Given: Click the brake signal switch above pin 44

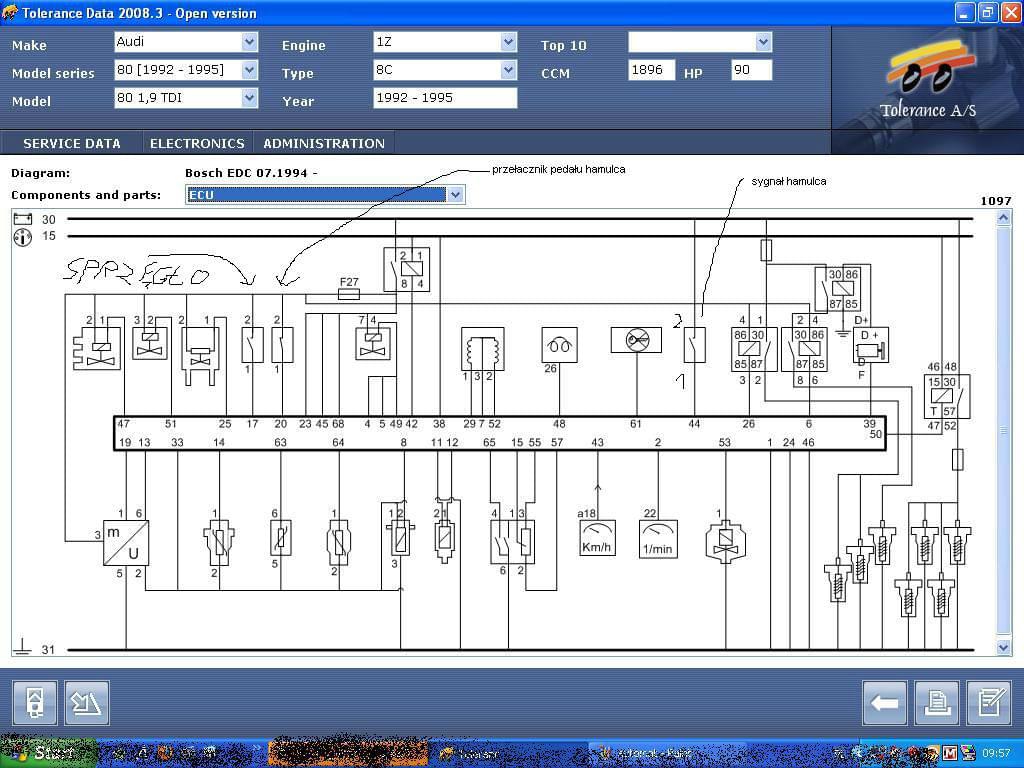Looking at the screenshot, I should point(694,345).
